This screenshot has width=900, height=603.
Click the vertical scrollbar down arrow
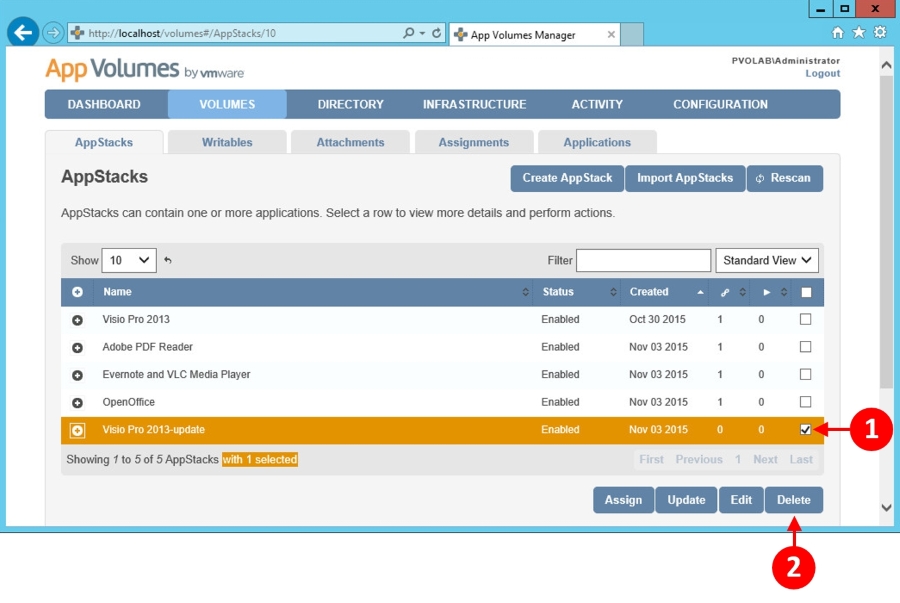(887, 508)
